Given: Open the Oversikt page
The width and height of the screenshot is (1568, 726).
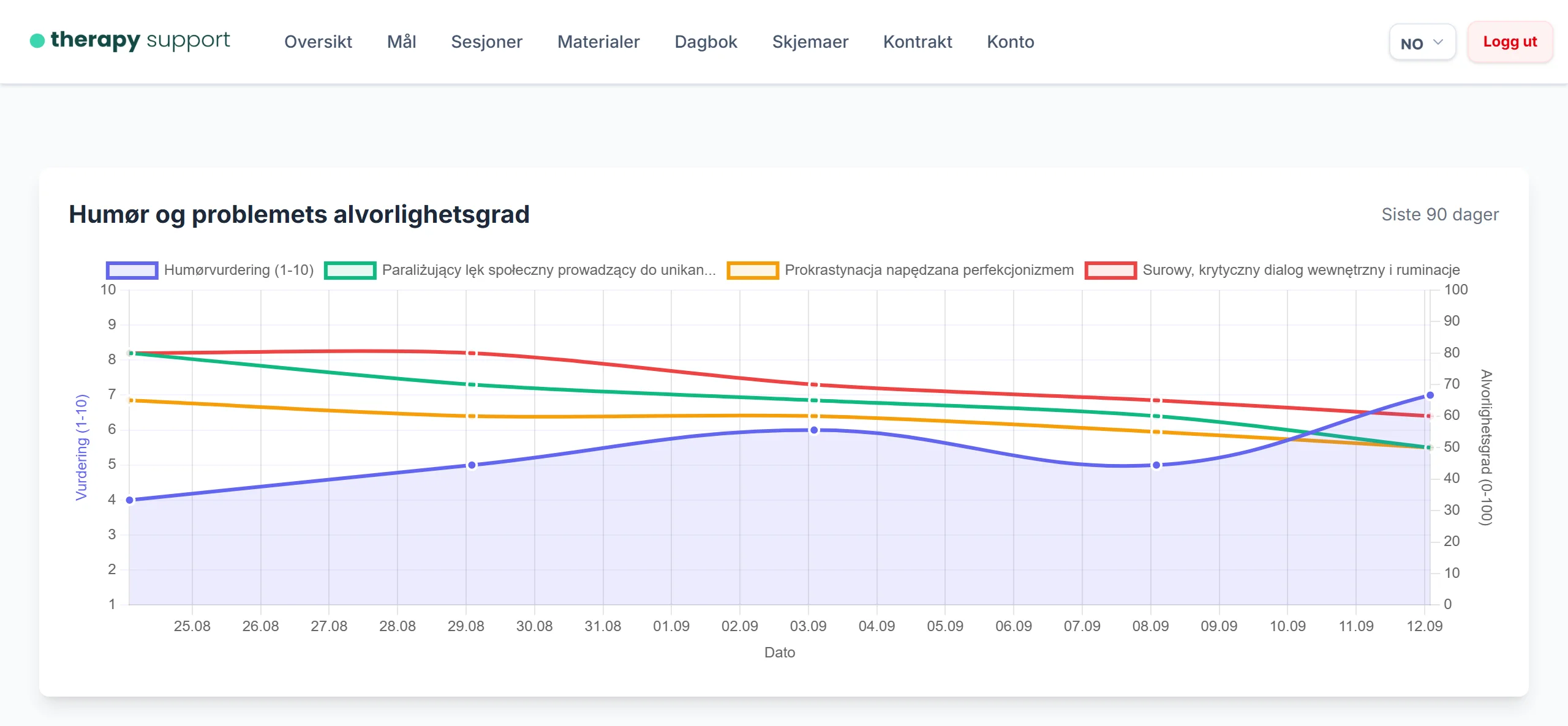Looking at the screenshot, I should pyautogui.click(x=318, y=42).
